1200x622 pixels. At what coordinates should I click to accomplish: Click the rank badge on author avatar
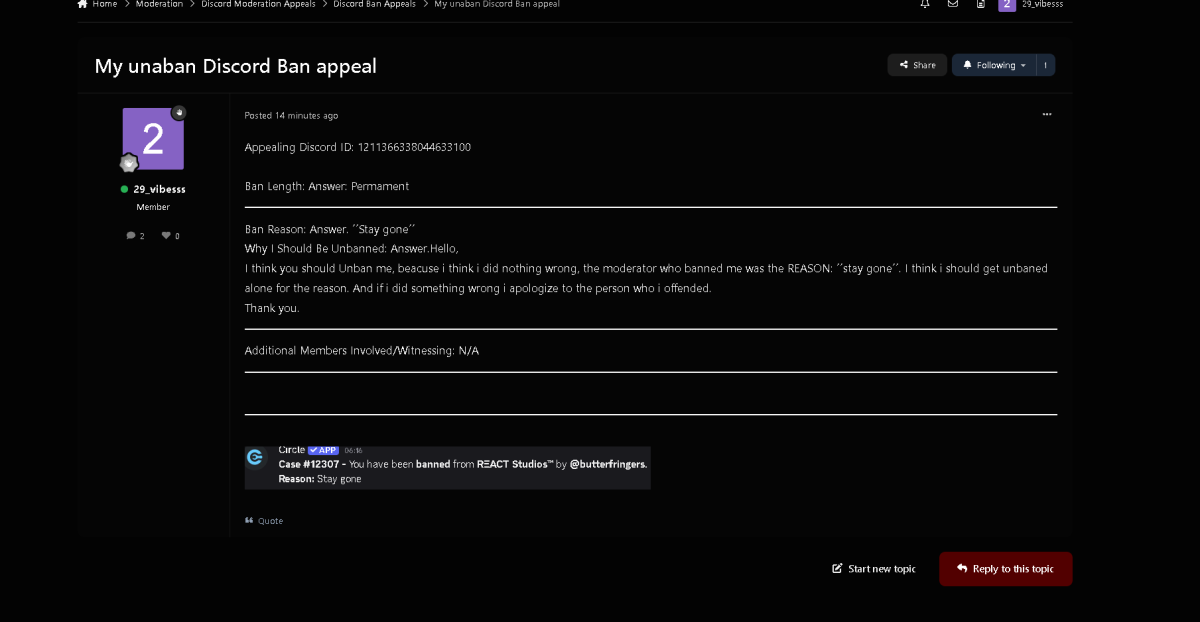coord(129,163)
